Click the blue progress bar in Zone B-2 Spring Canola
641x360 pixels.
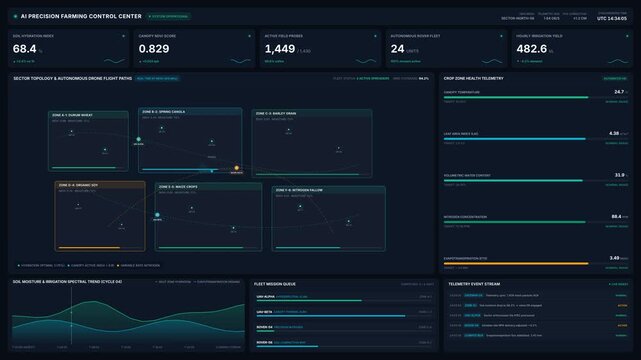[x=180, y=169]
